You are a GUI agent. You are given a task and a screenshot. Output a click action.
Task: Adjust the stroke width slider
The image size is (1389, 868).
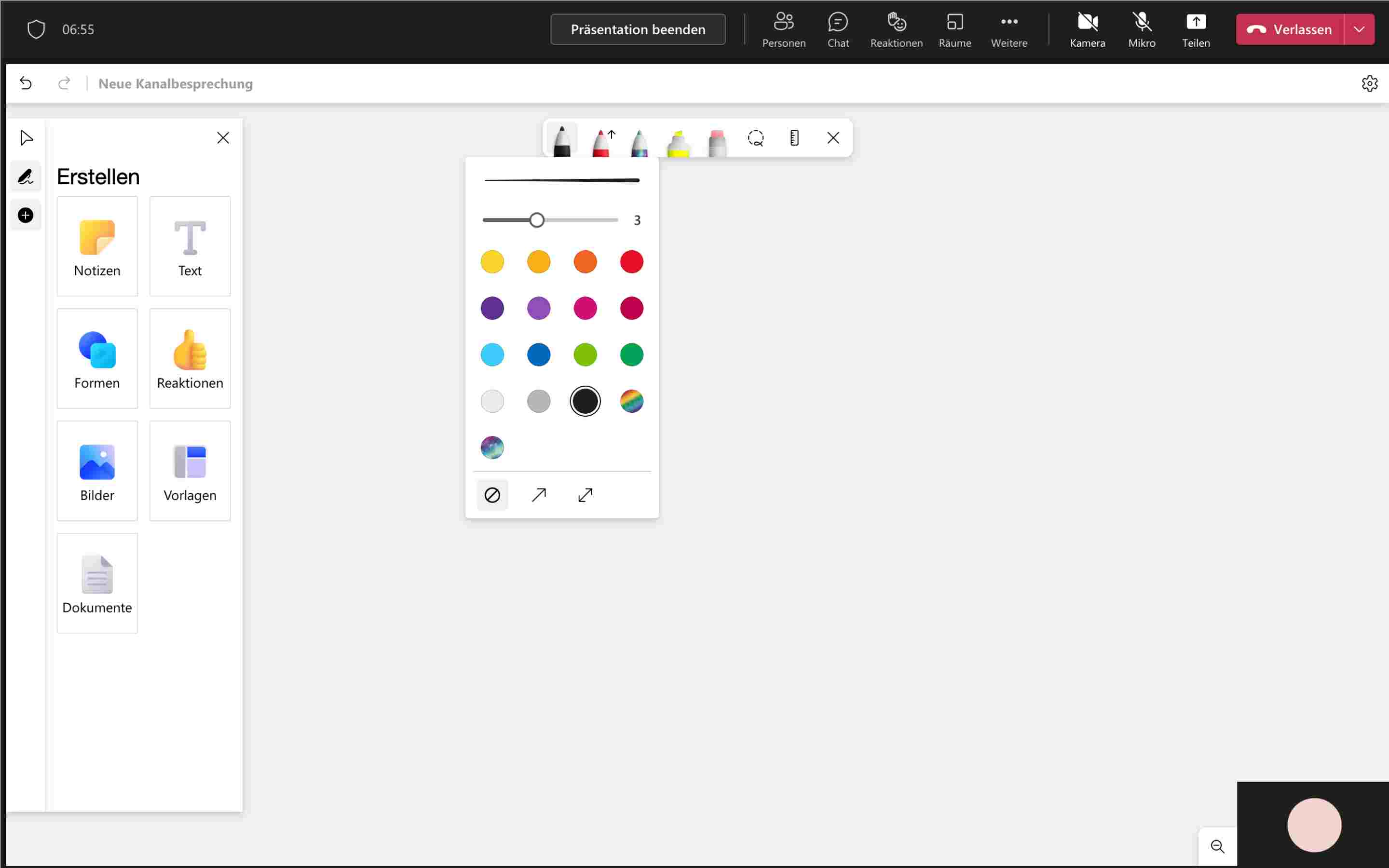[534, 220]
